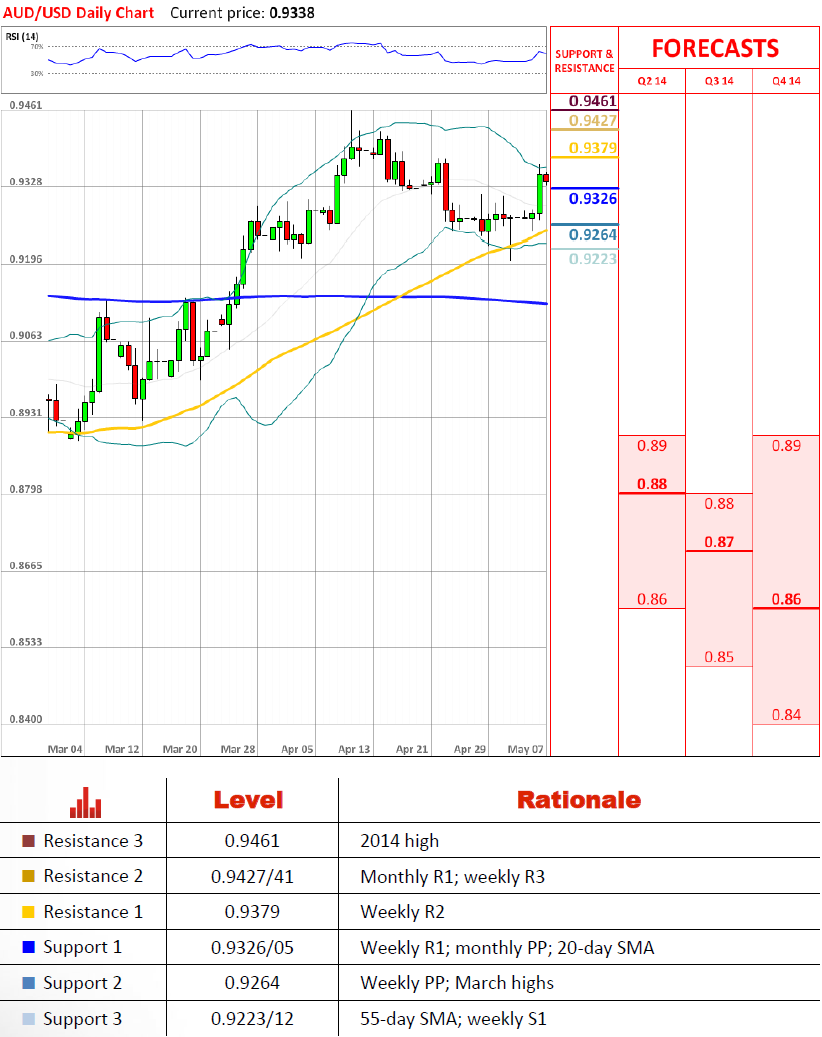The width and height of the screenshot is (822, 1037).
Task: Click the Resistance 3 brown color swatch
Action: click(x=28, y=841)
